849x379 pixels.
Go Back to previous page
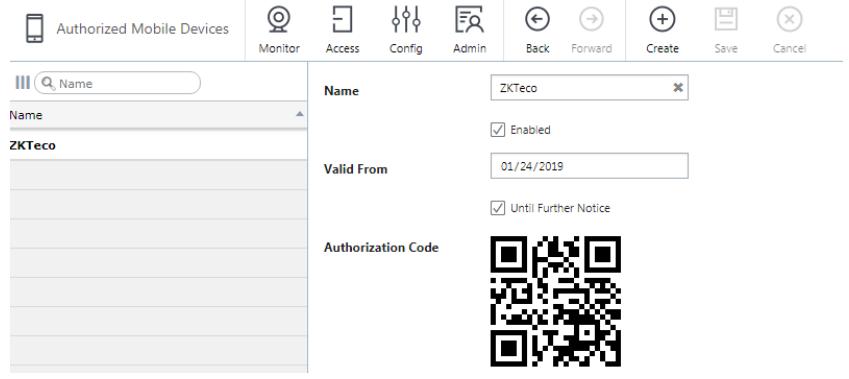[x=537, y=31]
